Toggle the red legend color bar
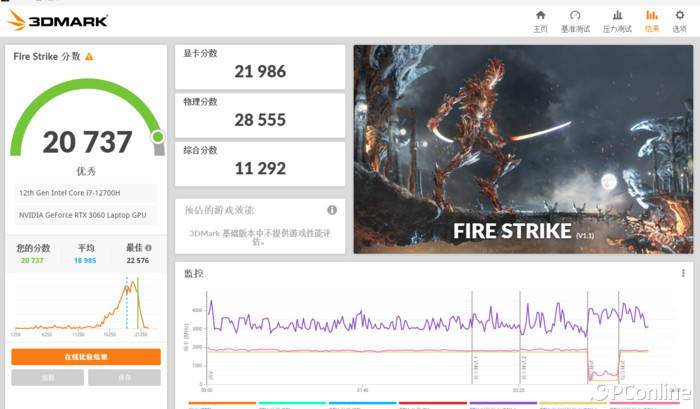 [x=433, y=403]
